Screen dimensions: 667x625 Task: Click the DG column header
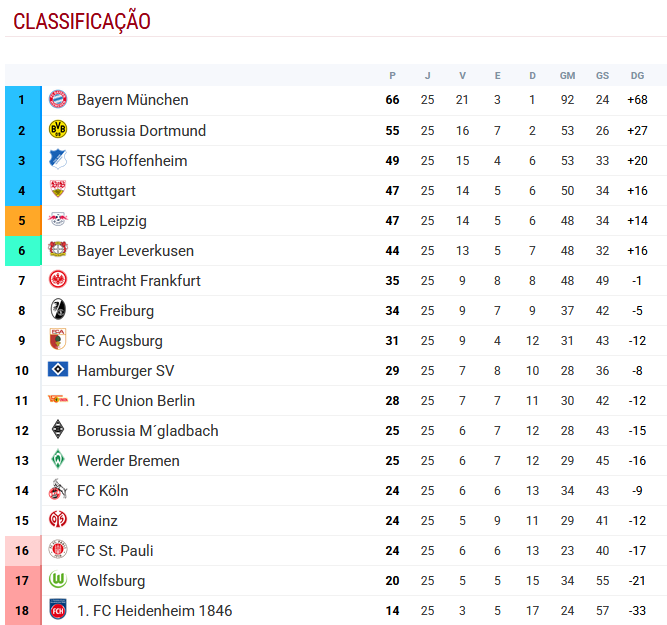click(x=637, y=76)
